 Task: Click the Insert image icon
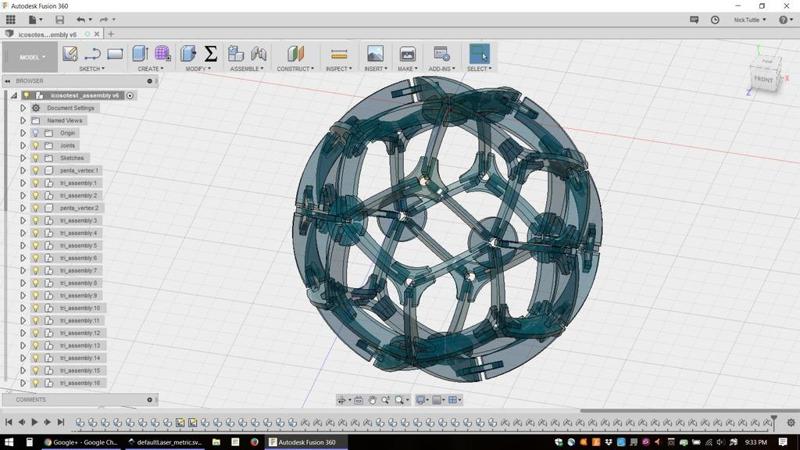pos(375,54)
